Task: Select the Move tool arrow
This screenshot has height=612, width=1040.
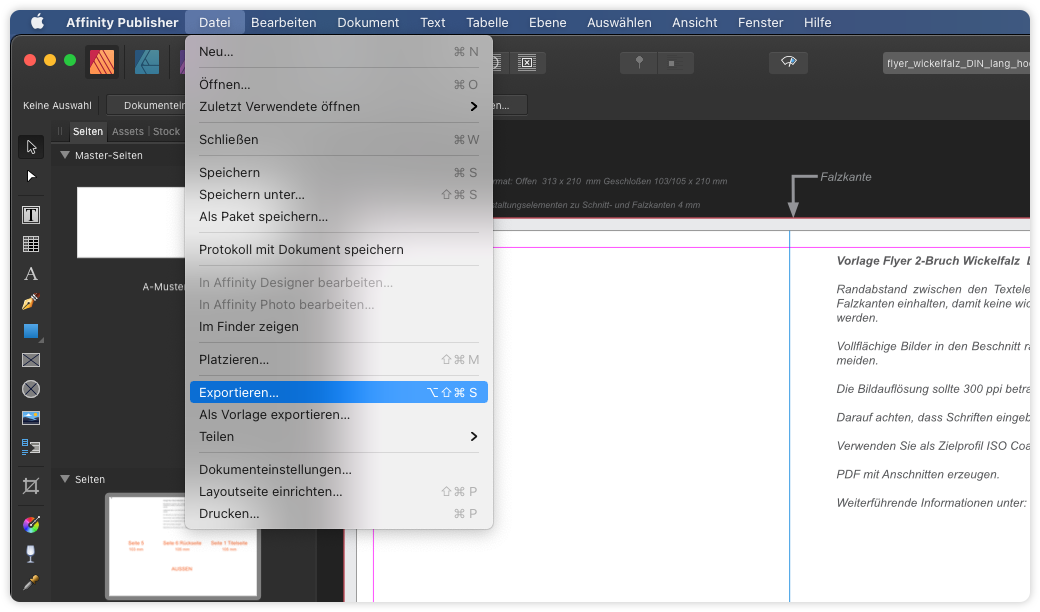Action: pyautogui.click(x=31, y=147)
